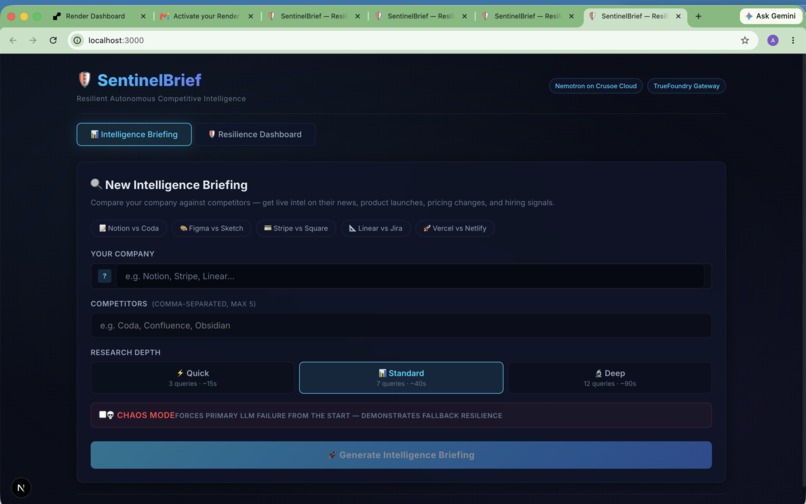The width and height of the screenshot is (806, 504).
Task: Click 'Resilient Autonomous Competitive Intelligence' tagline
Action: pyautogui.click(x=161, y=98)
